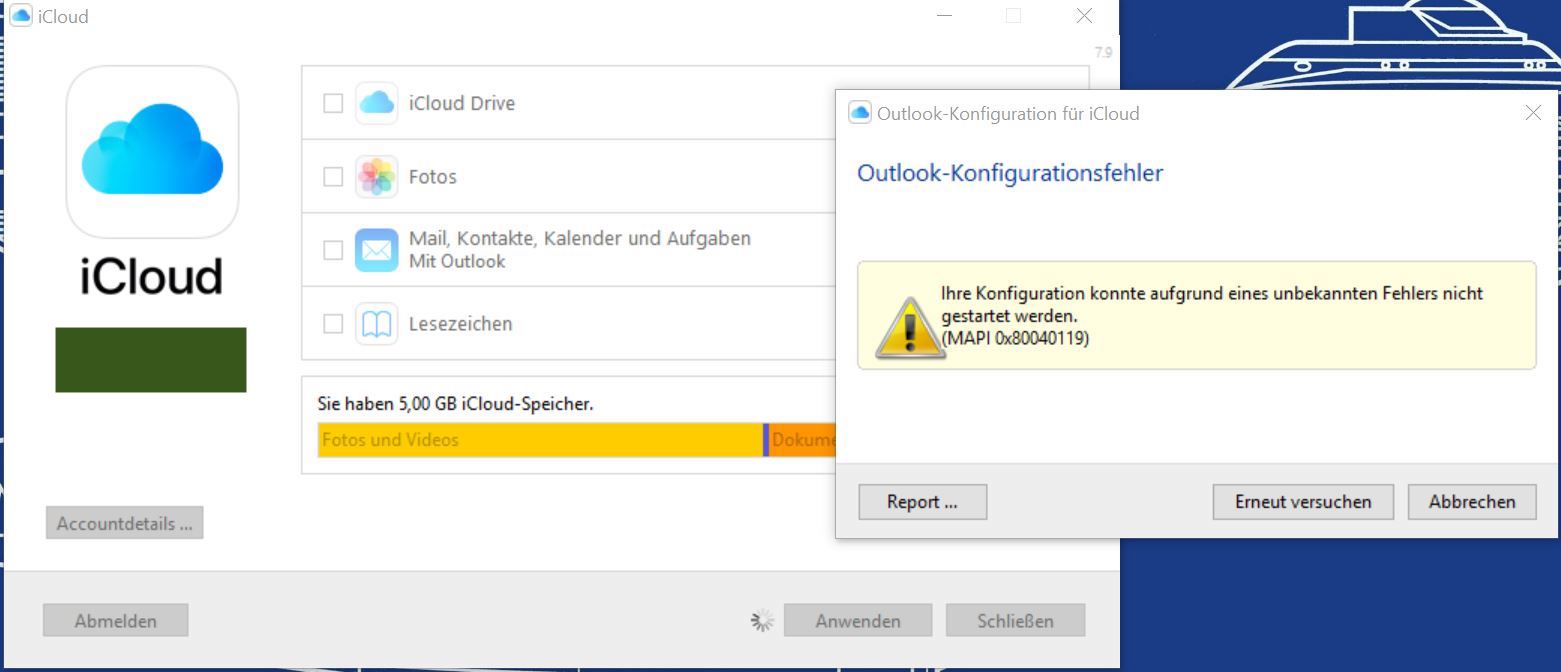Click the warning triangle icon in error dialog
The image size is (1561, 672).
909,327
